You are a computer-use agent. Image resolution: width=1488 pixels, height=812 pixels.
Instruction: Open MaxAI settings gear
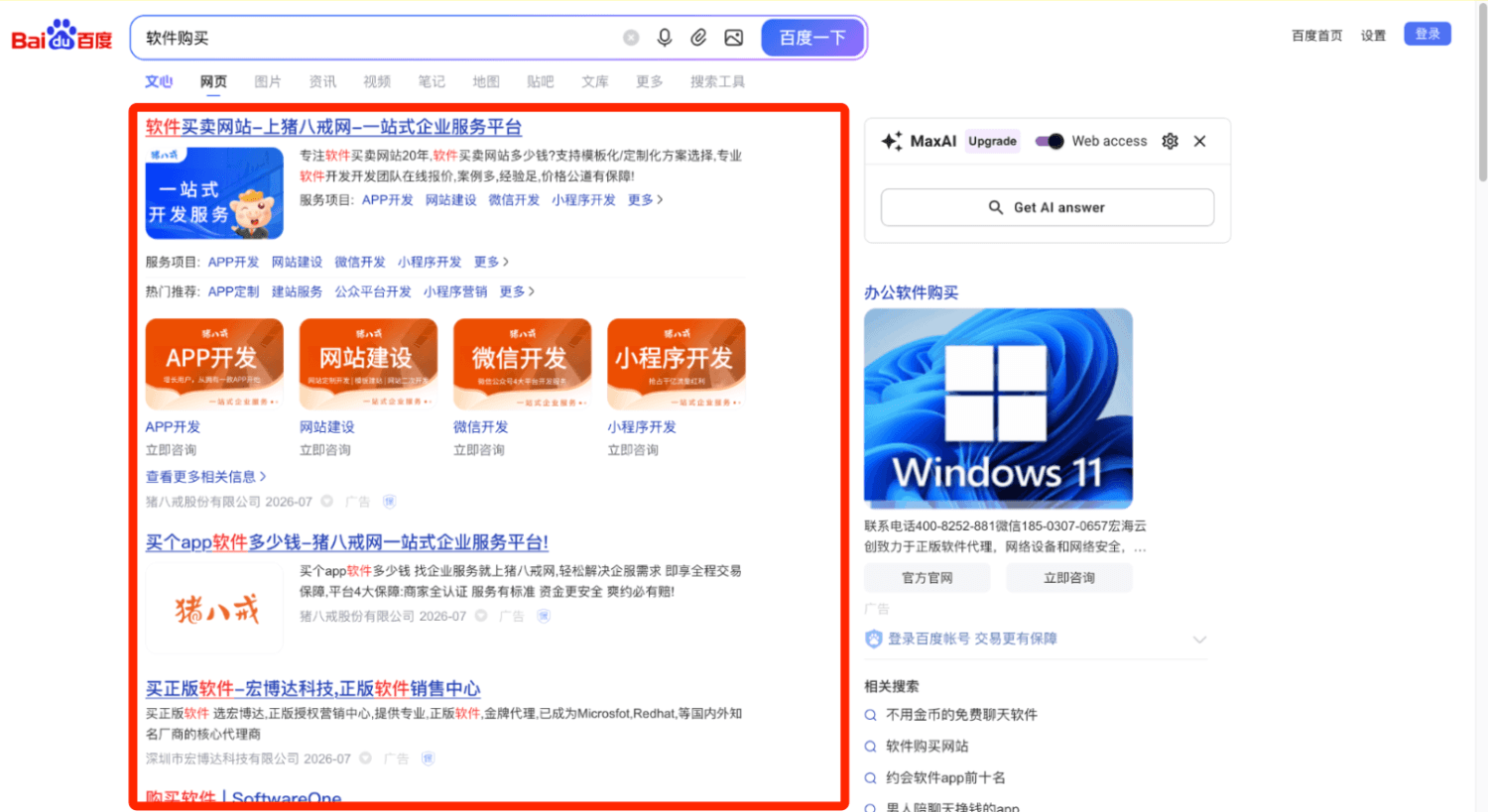tap(1171, 141)
